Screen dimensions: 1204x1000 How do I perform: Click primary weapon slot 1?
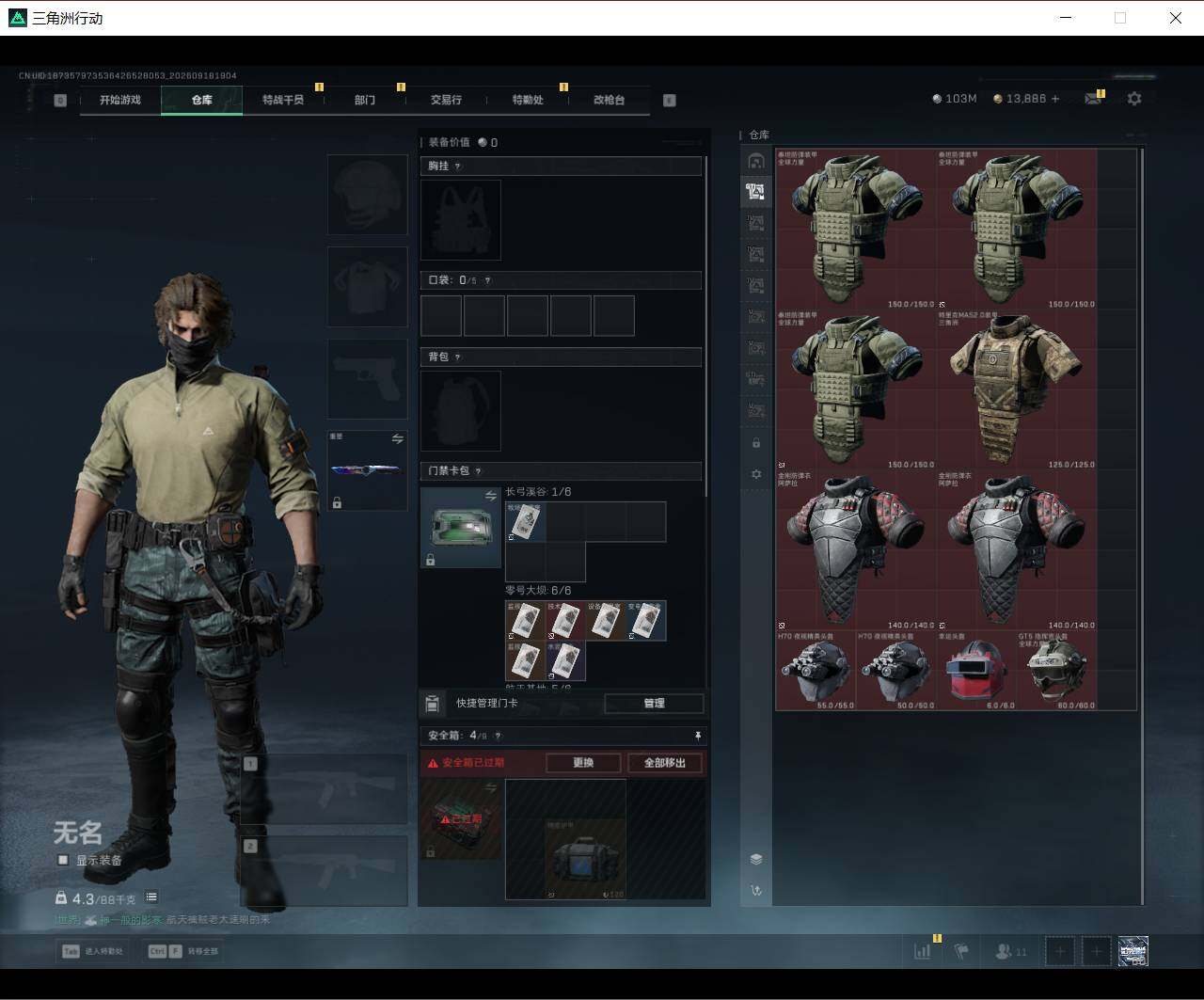[x=324, y=789]
